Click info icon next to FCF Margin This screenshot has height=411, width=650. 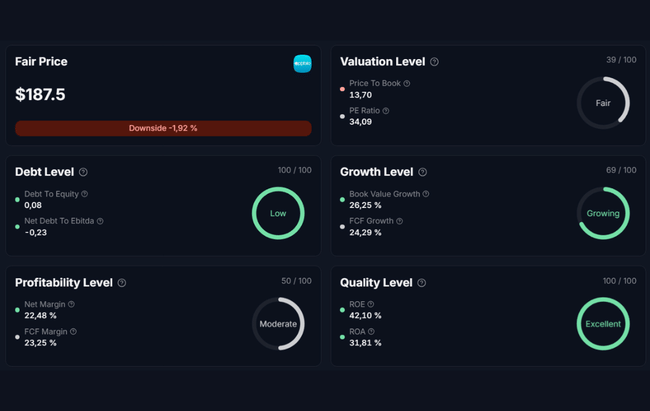click(x=73, y=331)
